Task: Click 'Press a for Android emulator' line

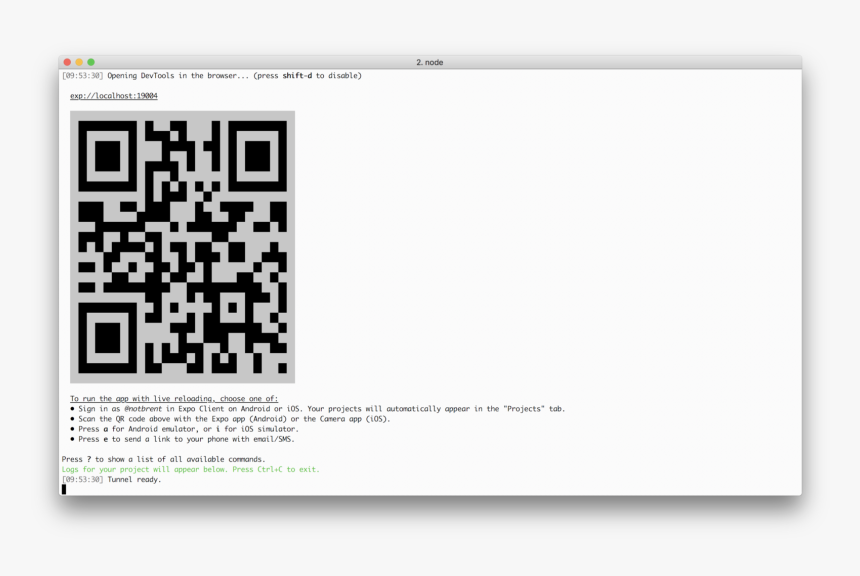Action: (184, 429)
